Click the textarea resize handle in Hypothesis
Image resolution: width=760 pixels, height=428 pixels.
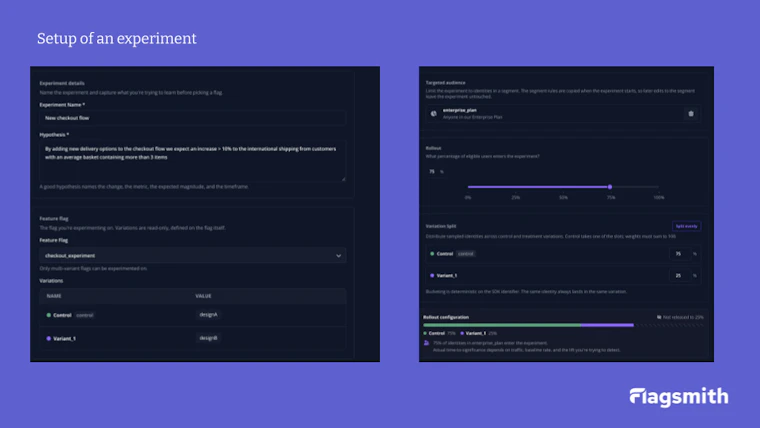click(343, 178)
